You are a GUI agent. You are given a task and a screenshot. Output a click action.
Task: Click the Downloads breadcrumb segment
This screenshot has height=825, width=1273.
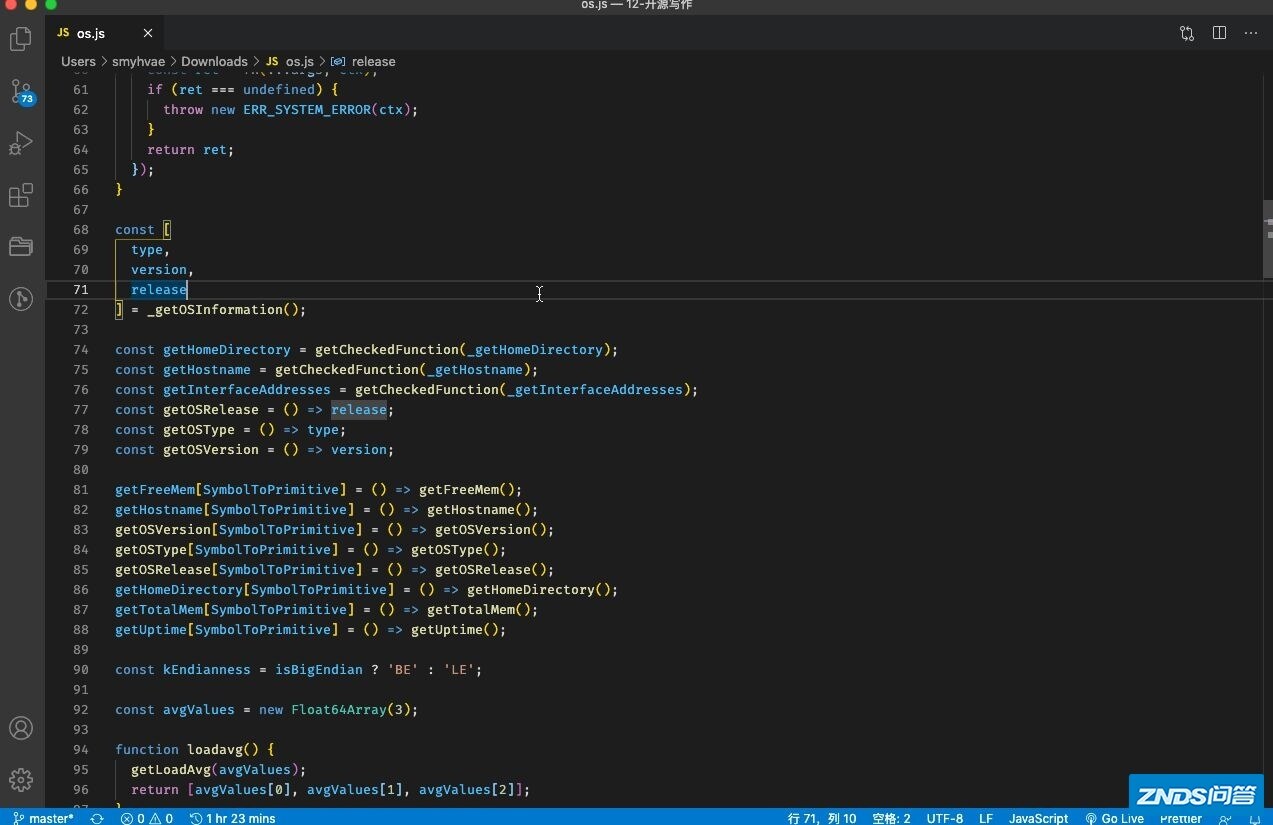(214, 61)
